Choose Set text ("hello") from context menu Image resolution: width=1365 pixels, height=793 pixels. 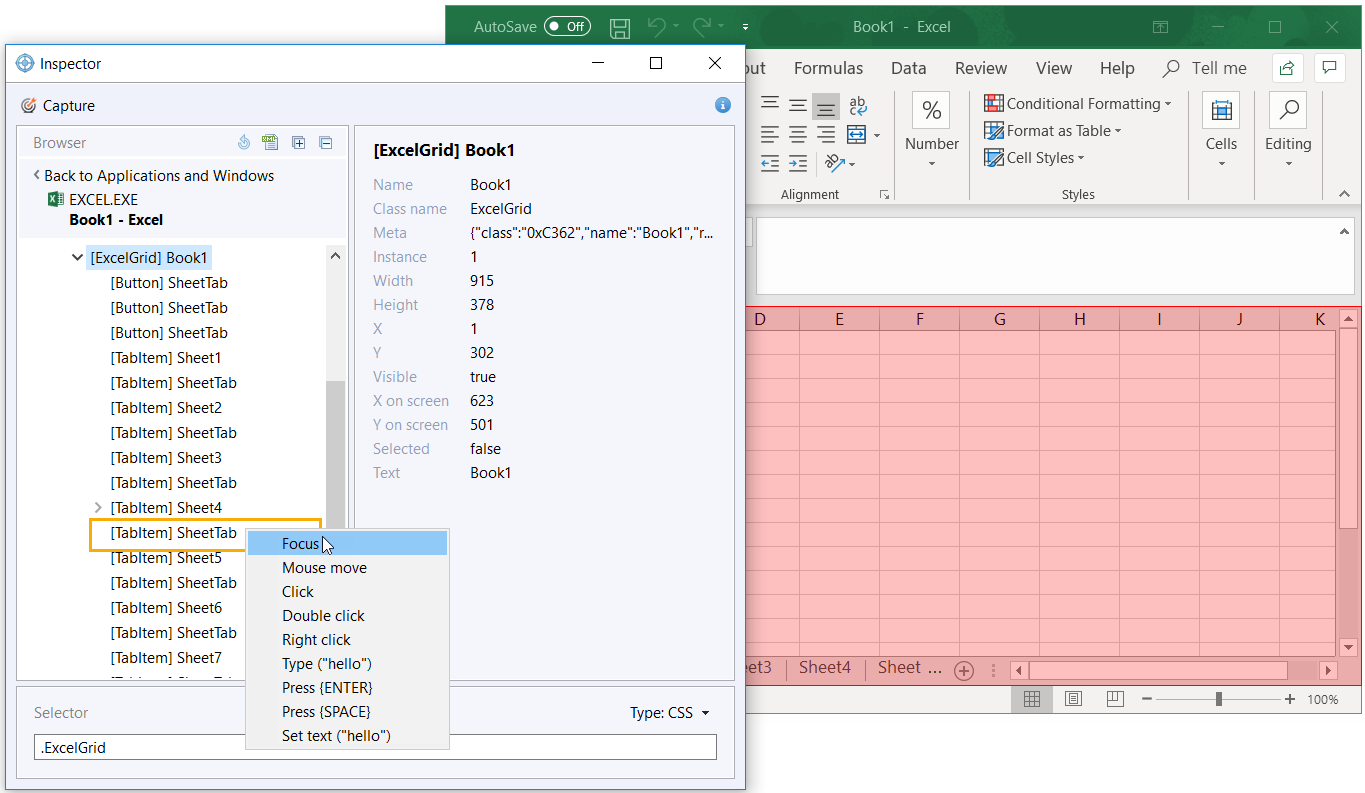(347, 736)
